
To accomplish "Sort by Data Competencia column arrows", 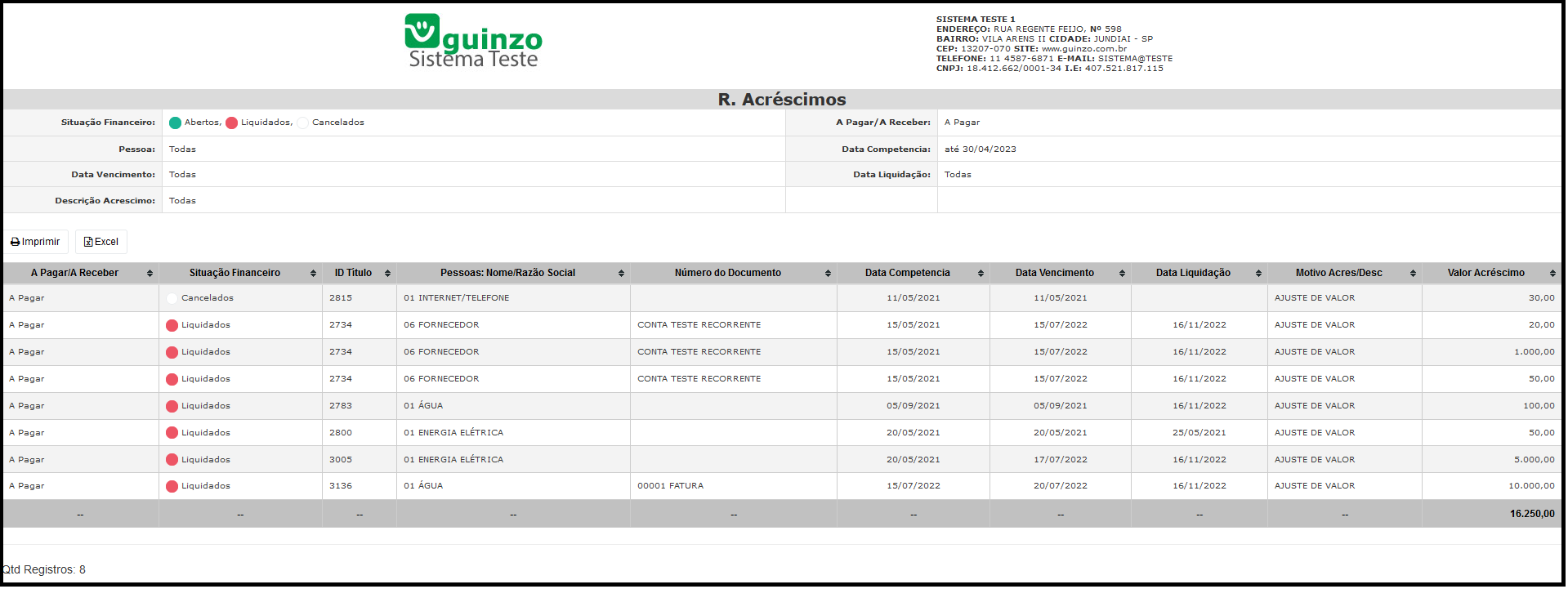I will pos(981,274).
